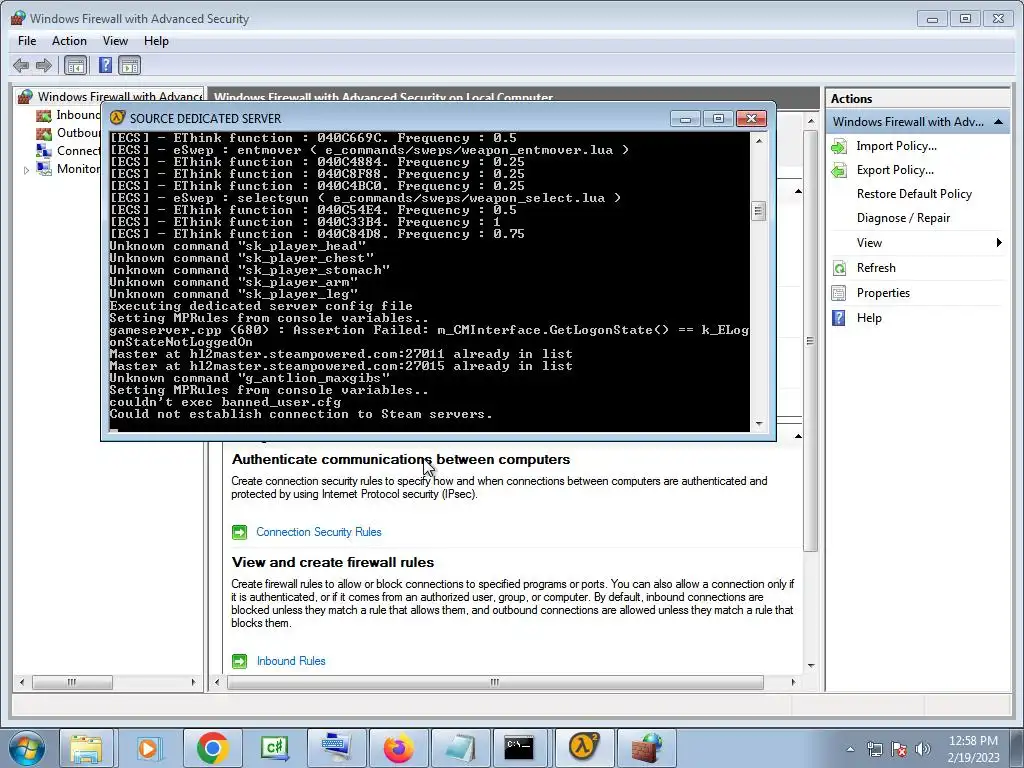Click the console vertical scrollbar thumb
Viewport: 1024px width, 768px height.
point(759,211)
